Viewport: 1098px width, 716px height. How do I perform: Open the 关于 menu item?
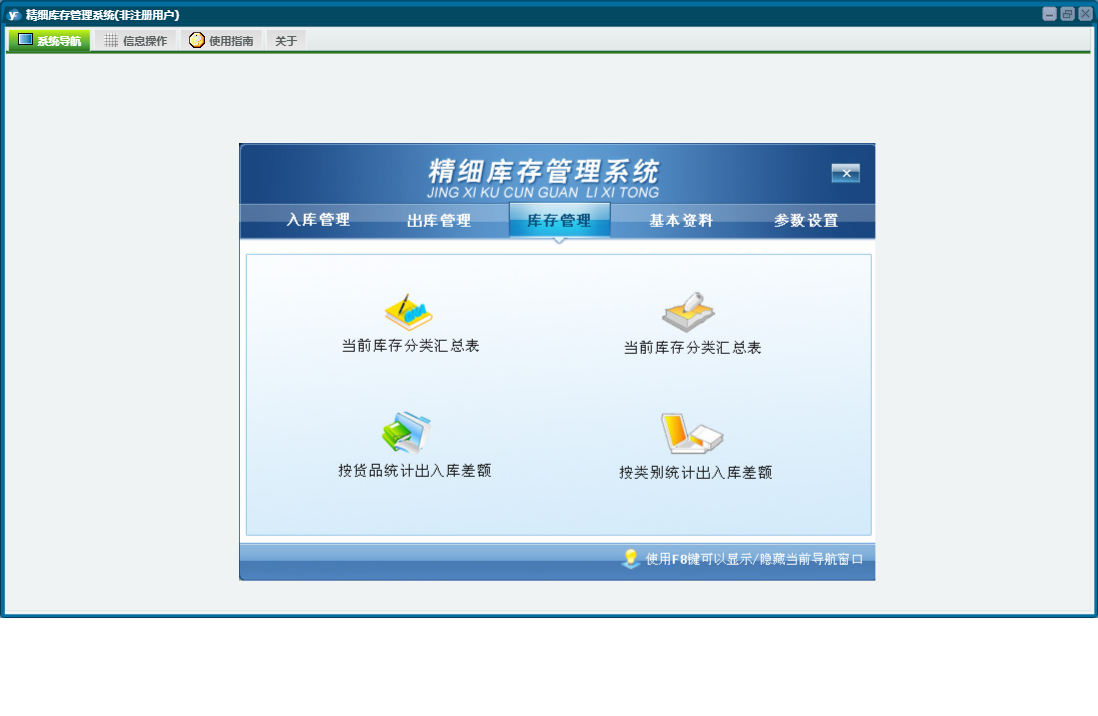[286, 41]
